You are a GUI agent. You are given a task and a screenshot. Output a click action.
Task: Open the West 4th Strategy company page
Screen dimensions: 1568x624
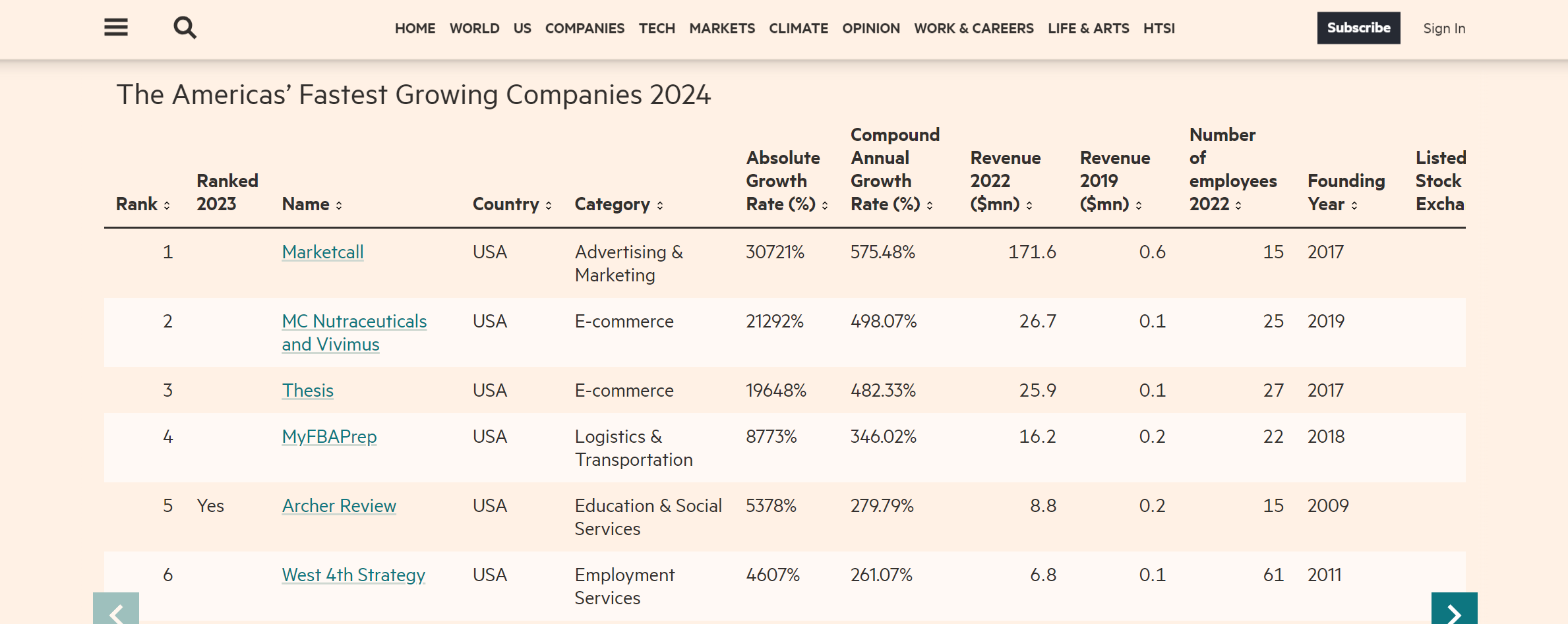[353, 575]
